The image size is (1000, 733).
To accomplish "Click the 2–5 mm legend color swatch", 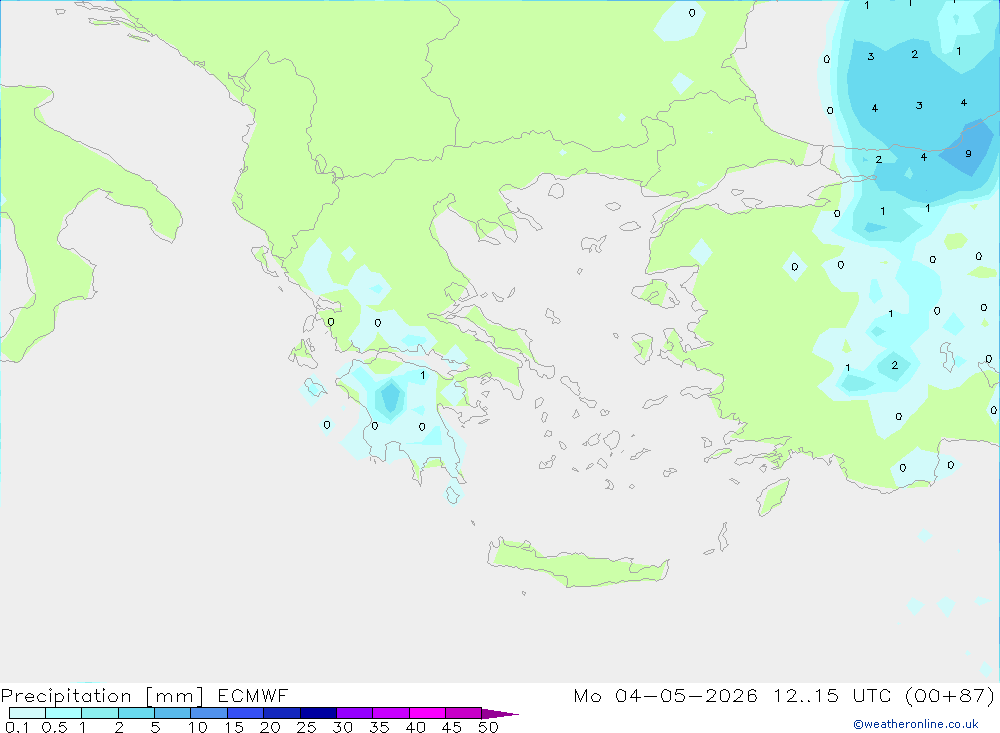I will click(136, 713).
